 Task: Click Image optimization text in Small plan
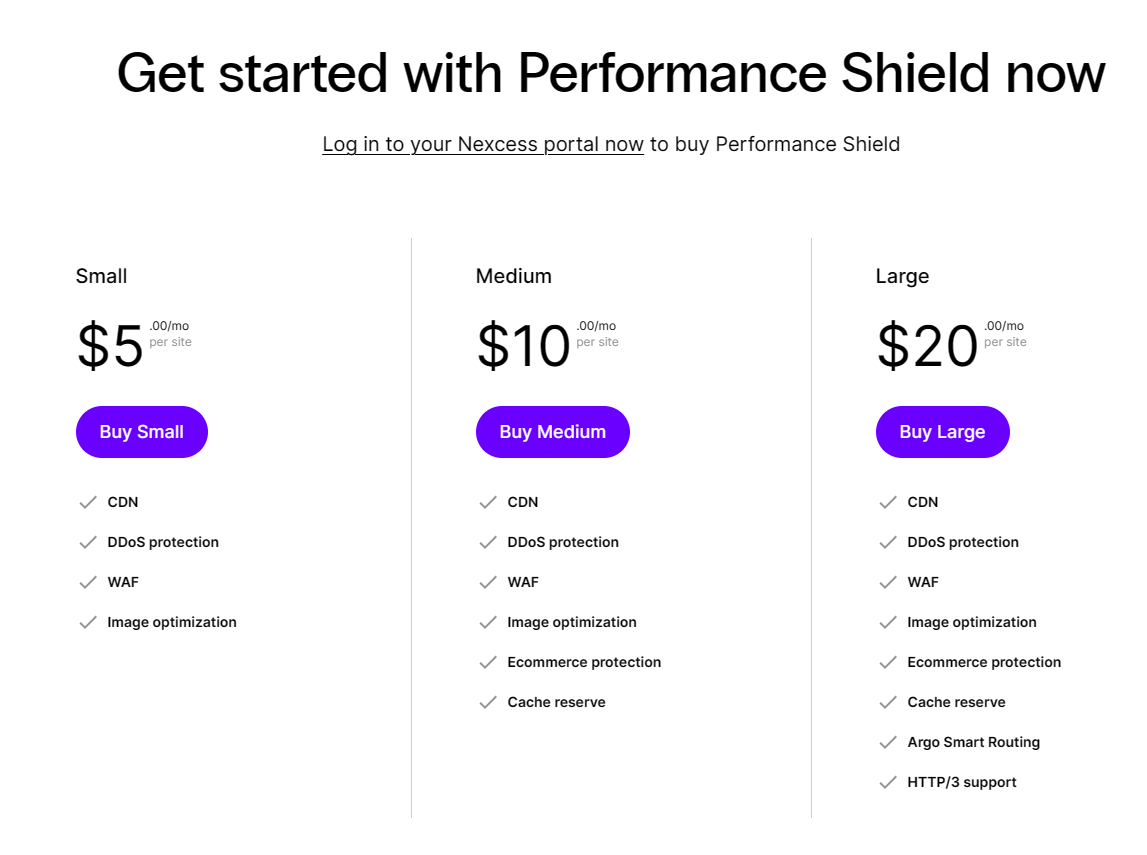tap(172, 622)
